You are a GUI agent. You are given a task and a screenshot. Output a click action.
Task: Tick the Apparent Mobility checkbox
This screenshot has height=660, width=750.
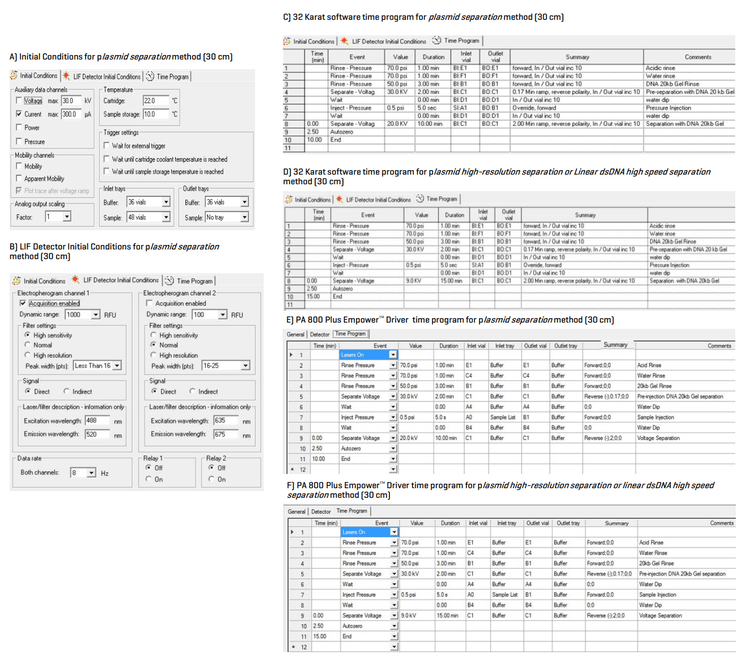pyautogui.click(x=20, y=178)
